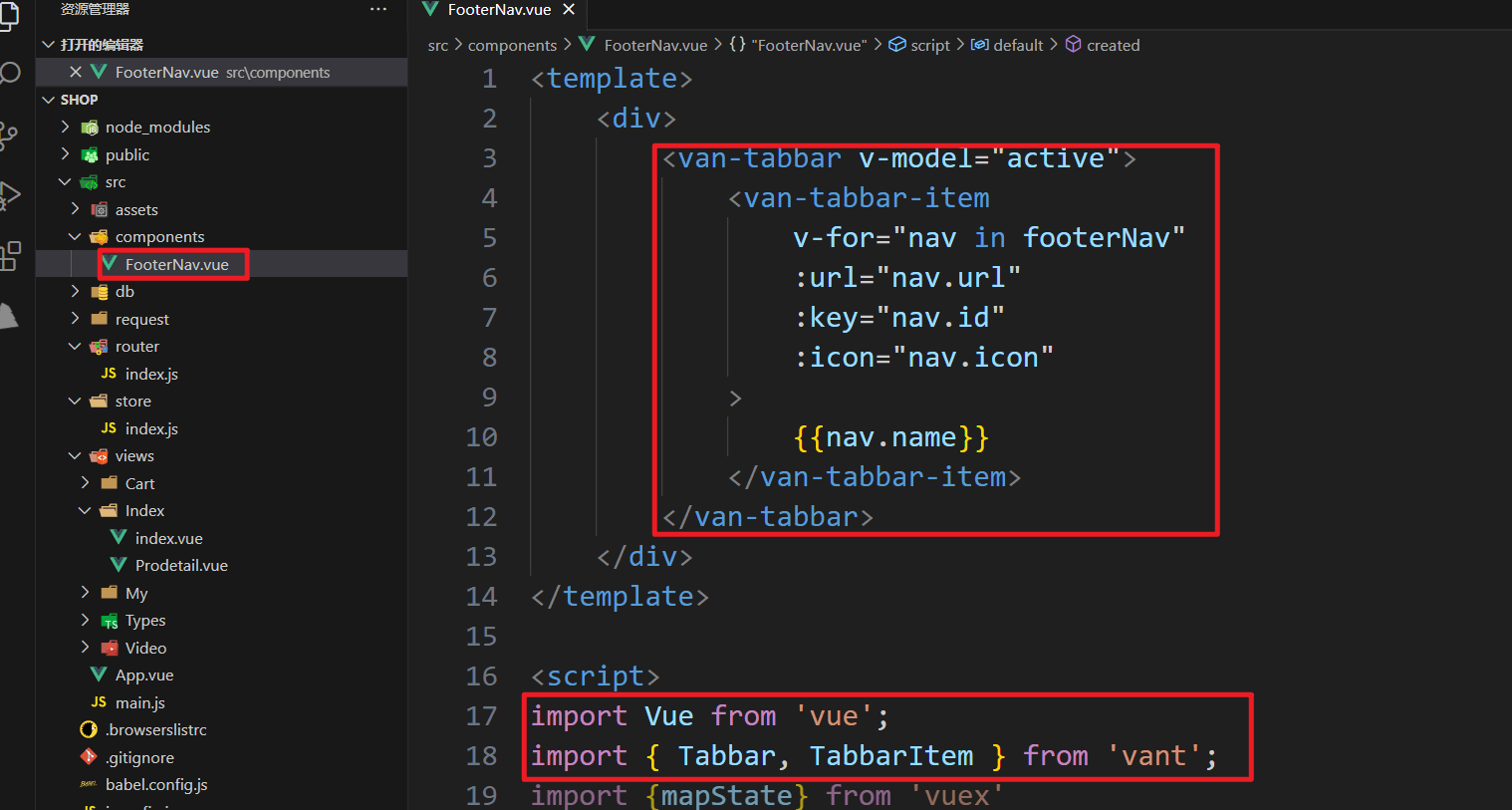
Task: Collapse the src folder
Action: click(x=66, y=181)
